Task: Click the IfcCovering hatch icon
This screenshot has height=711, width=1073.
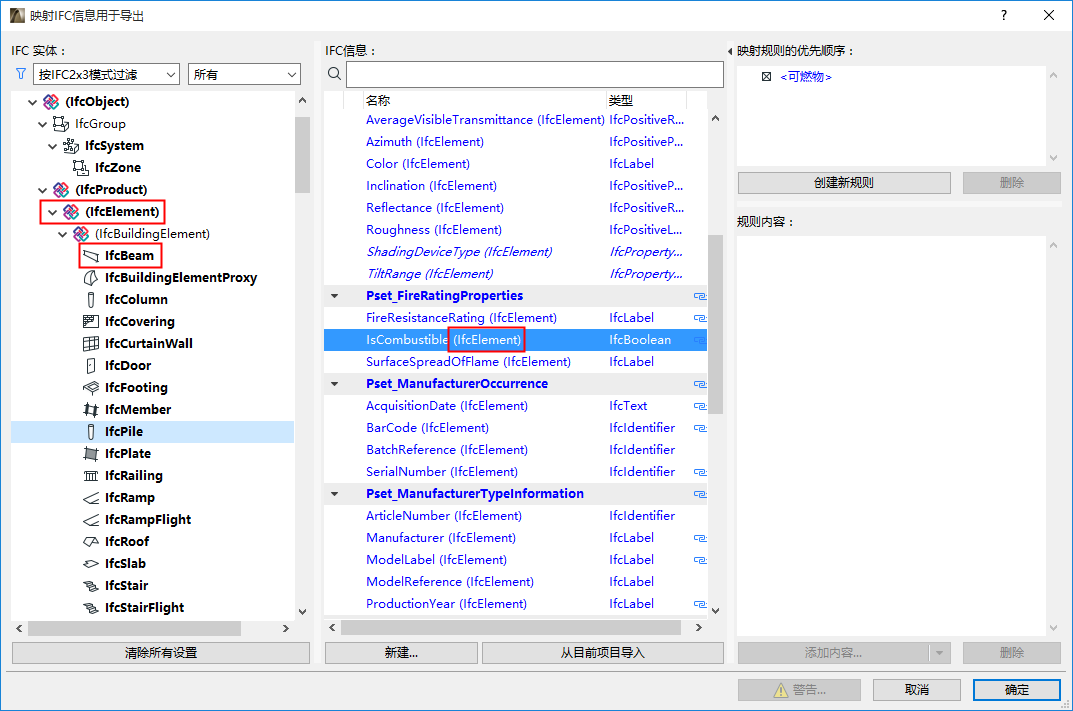Action: (x=91, y=322)
